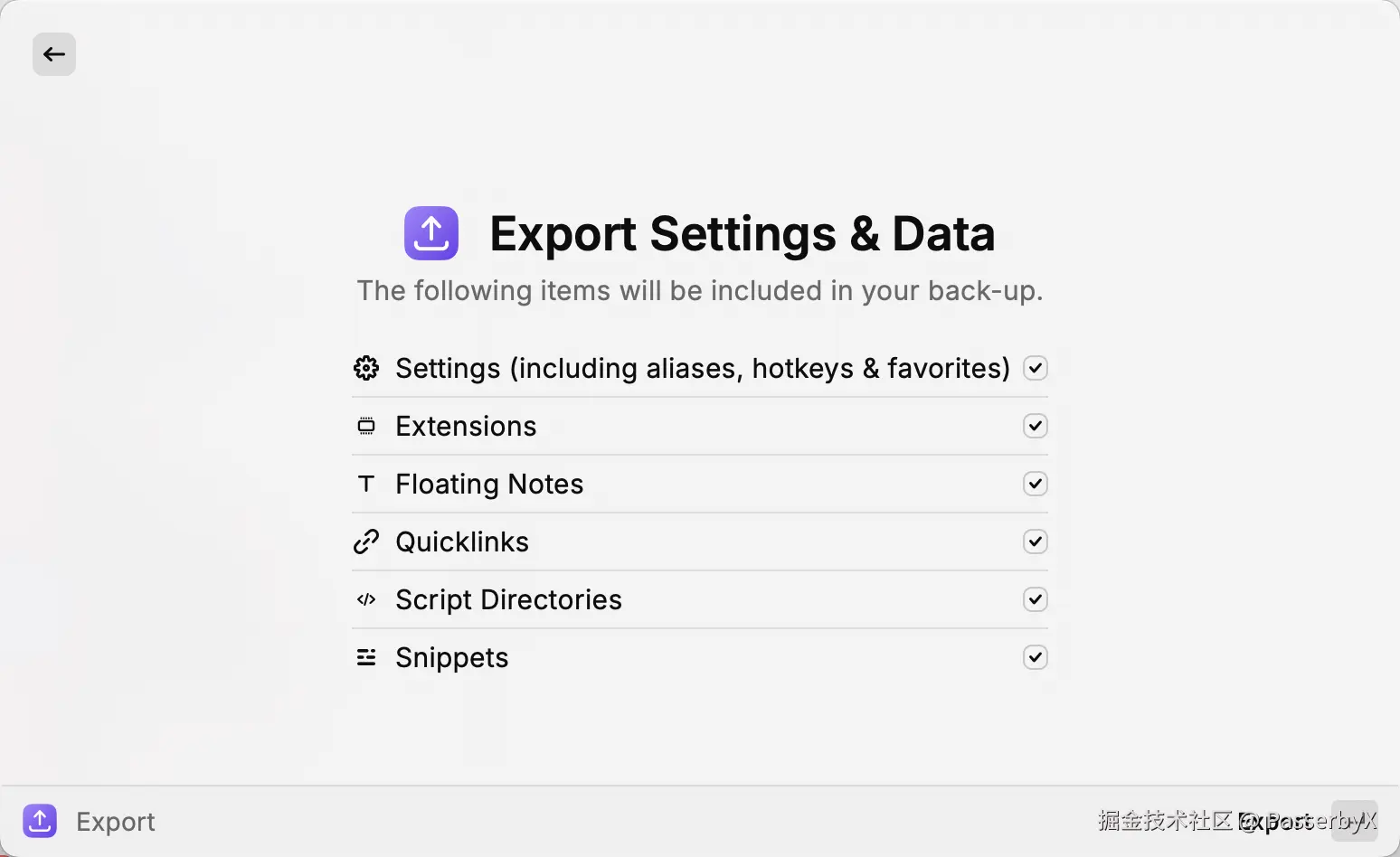Click the Extensions row label
The height and width of the screenshot is (857, 1400).
click(466, 426)
